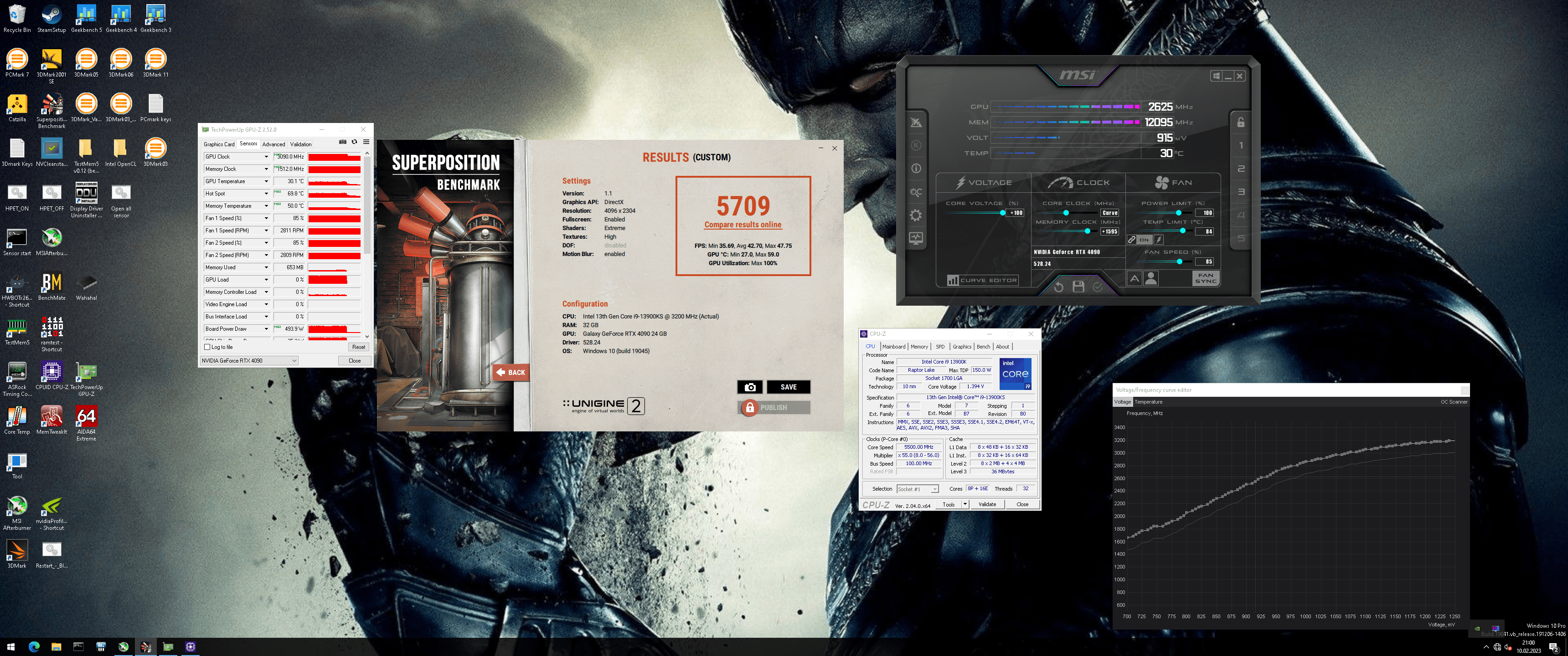
Task: Open Afterburner hardware monitor icon
Action: [x=915, y=239]
